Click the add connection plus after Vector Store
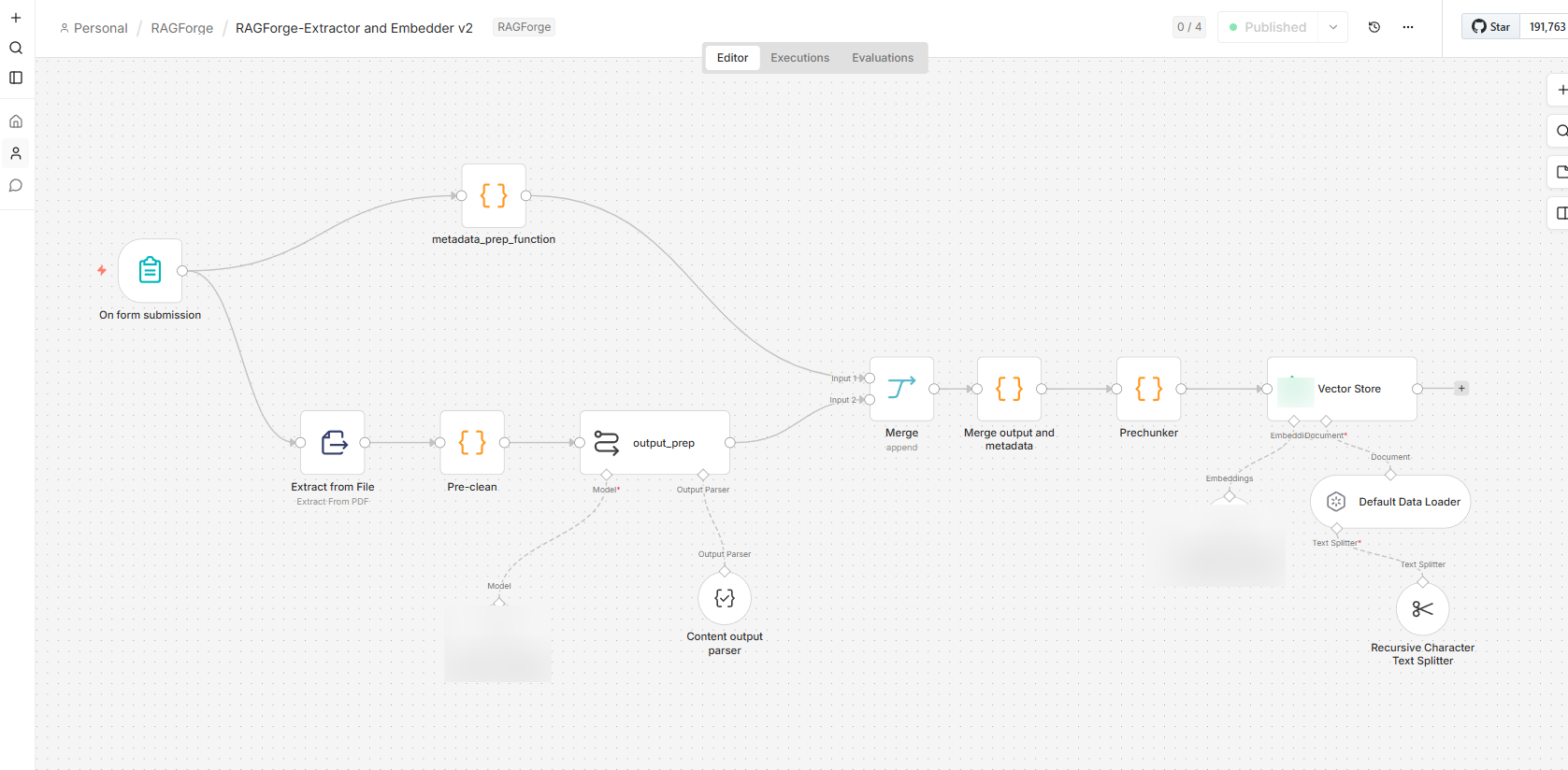 click(x=1461, y=389)
